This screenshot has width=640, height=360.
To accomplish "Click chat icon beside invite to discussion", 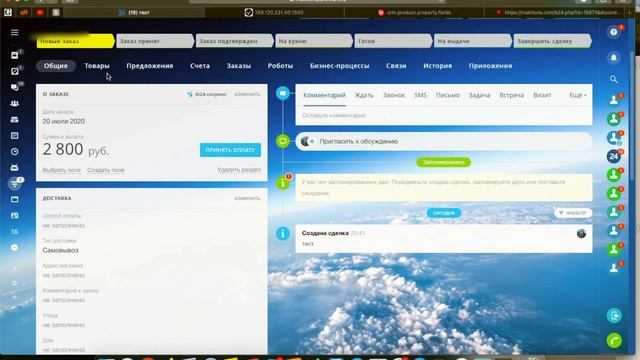I will click(282, 141).
